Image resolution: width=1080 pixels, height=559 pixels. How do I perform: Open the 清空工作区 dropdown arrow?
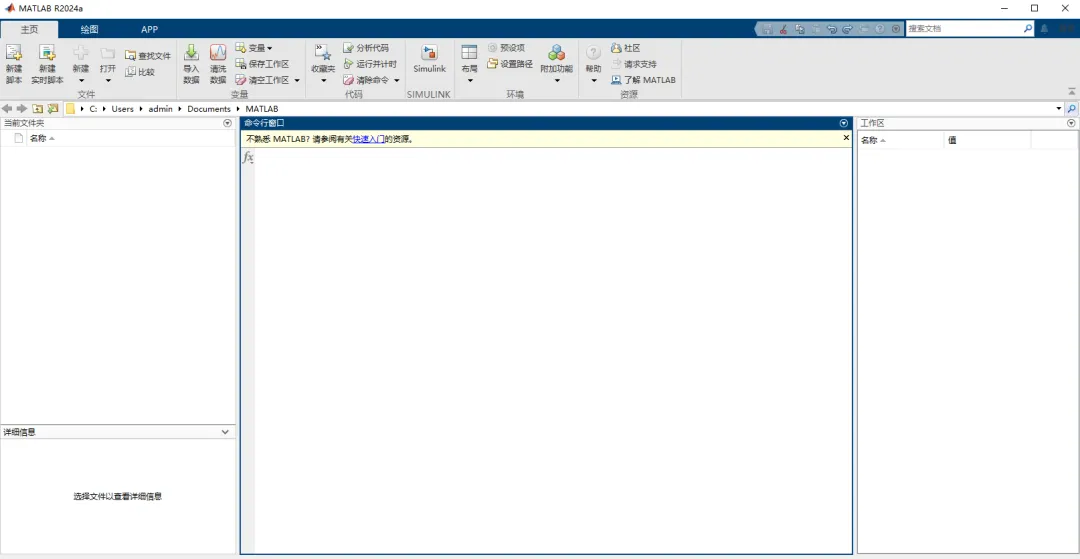(297, 81)
